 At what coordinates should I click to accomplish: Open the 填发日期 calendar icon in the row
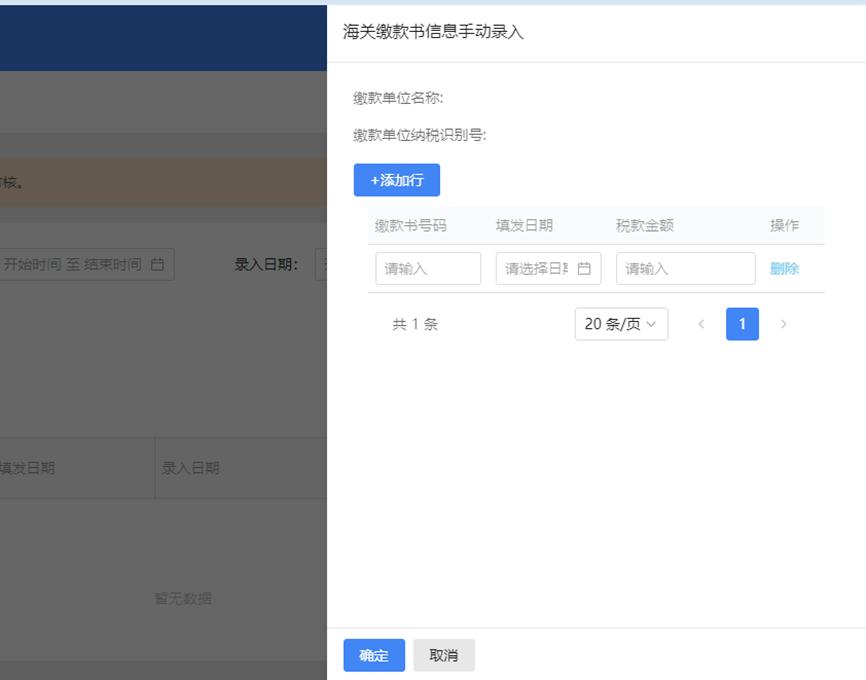(x=585, y=268)
